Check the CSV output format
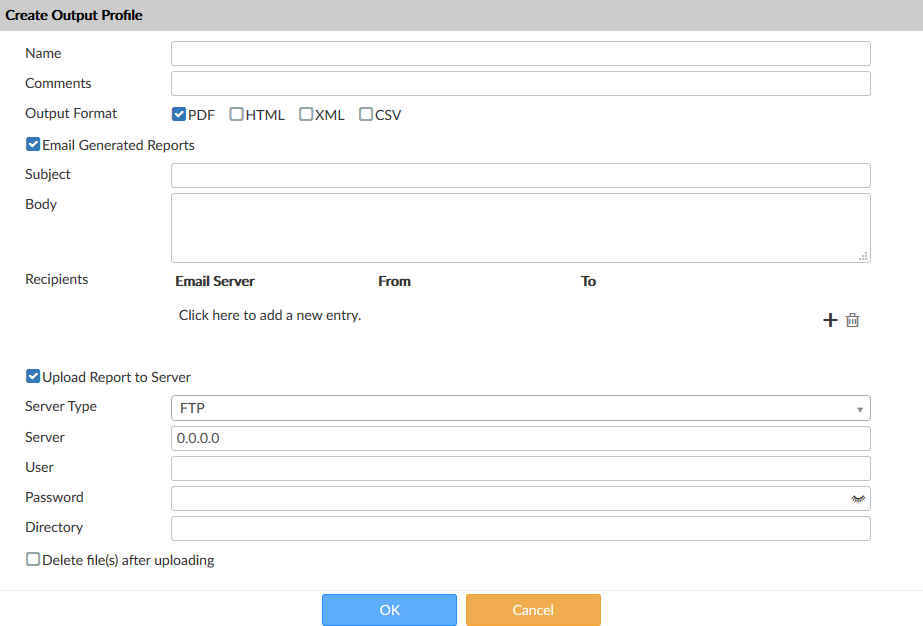923x626 pixels. 367,114
